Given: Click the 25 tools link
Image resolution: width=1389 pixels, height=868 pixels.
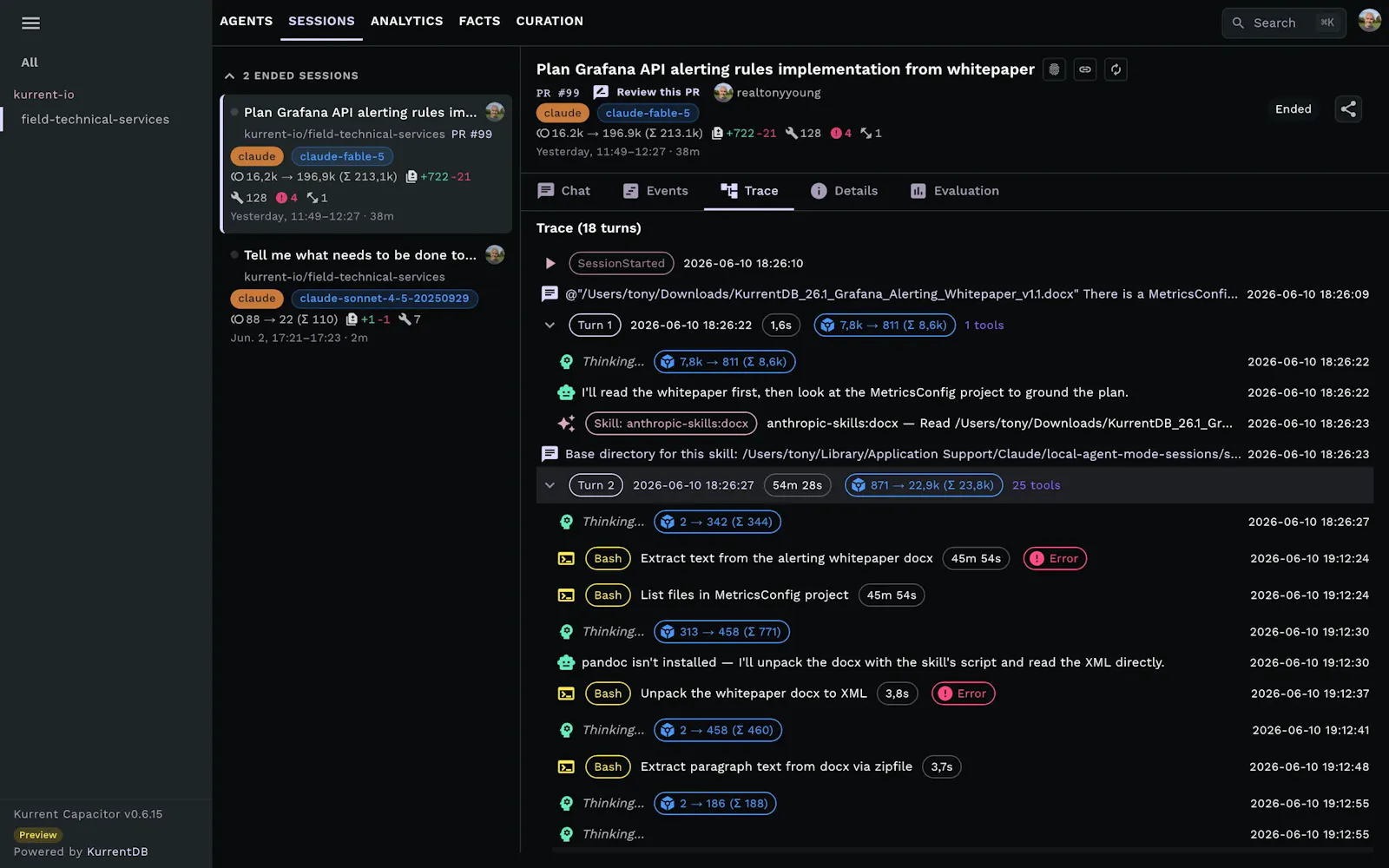Looking at the screenshot, I should point(1036,485).
